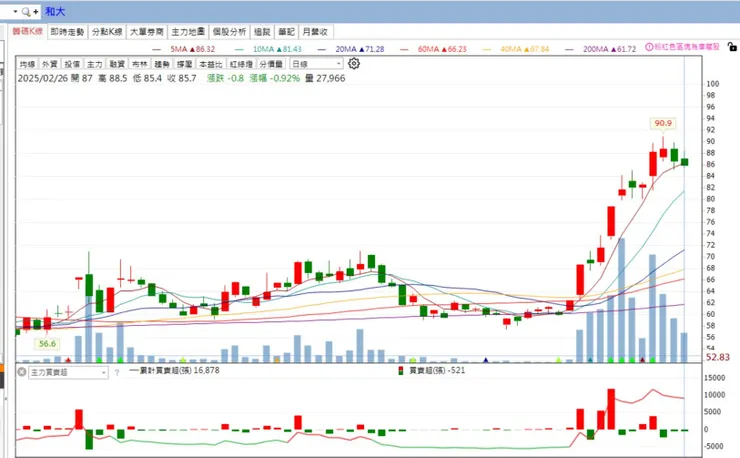Toggle the 撐壓 overlay button
The height and width of the screenshot is (458, 740).
coord(185,64)
